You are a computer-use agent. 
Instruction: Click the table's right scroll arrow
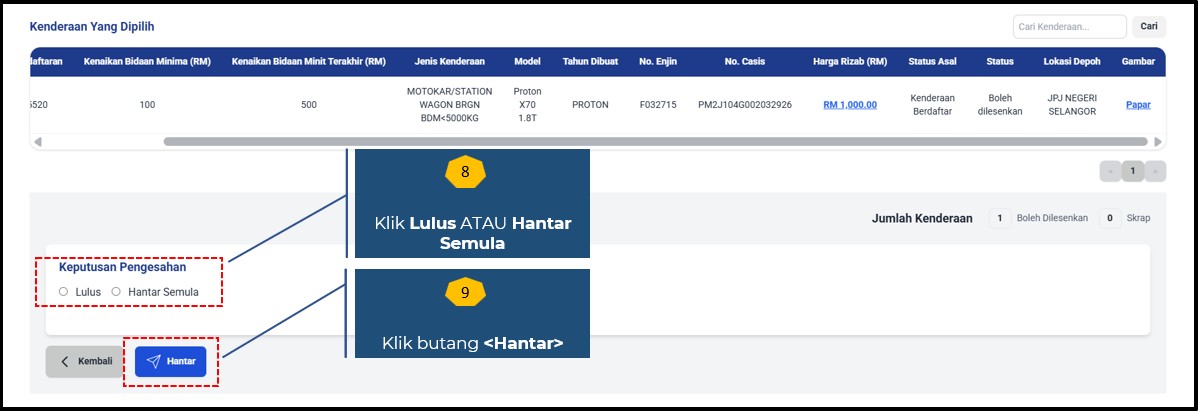(1158, 142)
